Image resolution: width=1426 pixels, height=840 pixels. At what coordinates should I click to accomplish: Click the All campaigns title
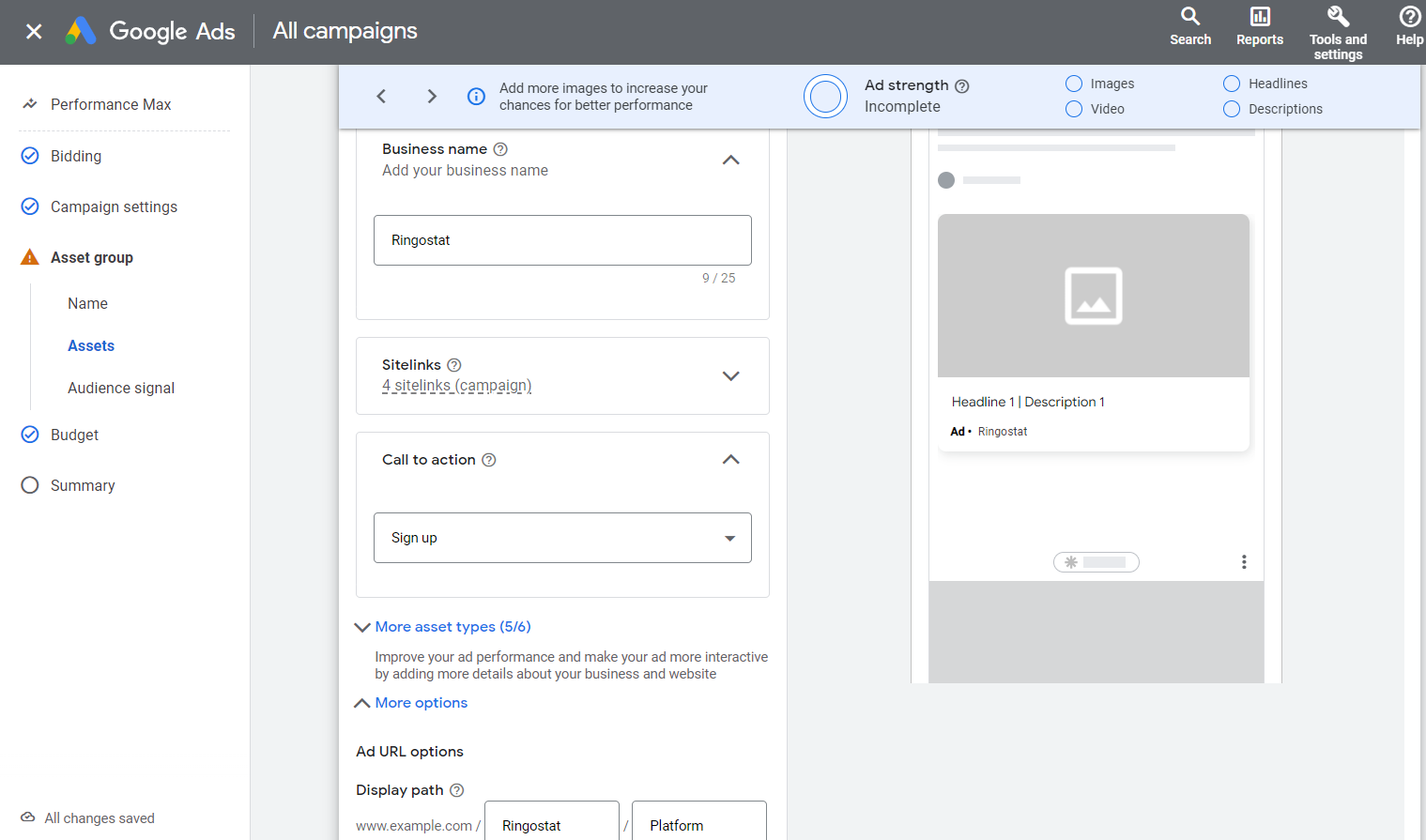345,31
